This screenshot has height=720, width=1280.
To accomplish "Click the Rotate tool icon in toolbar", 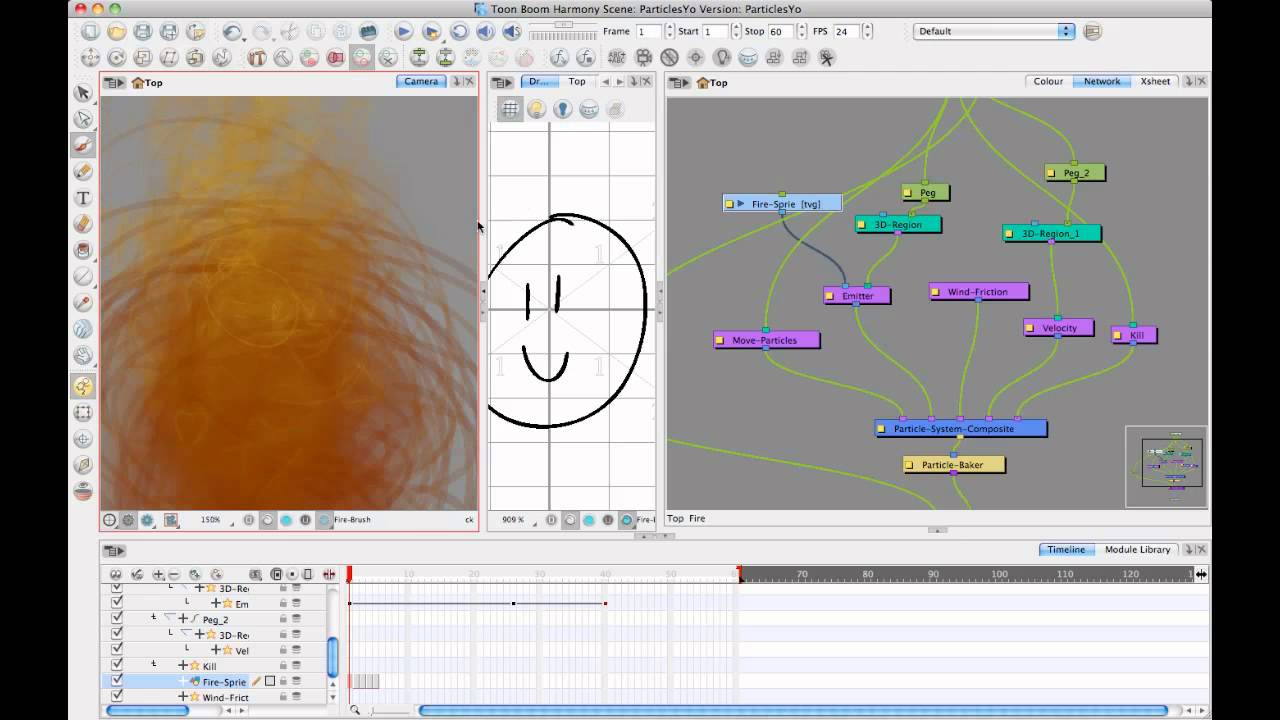I will coord(117,58).
